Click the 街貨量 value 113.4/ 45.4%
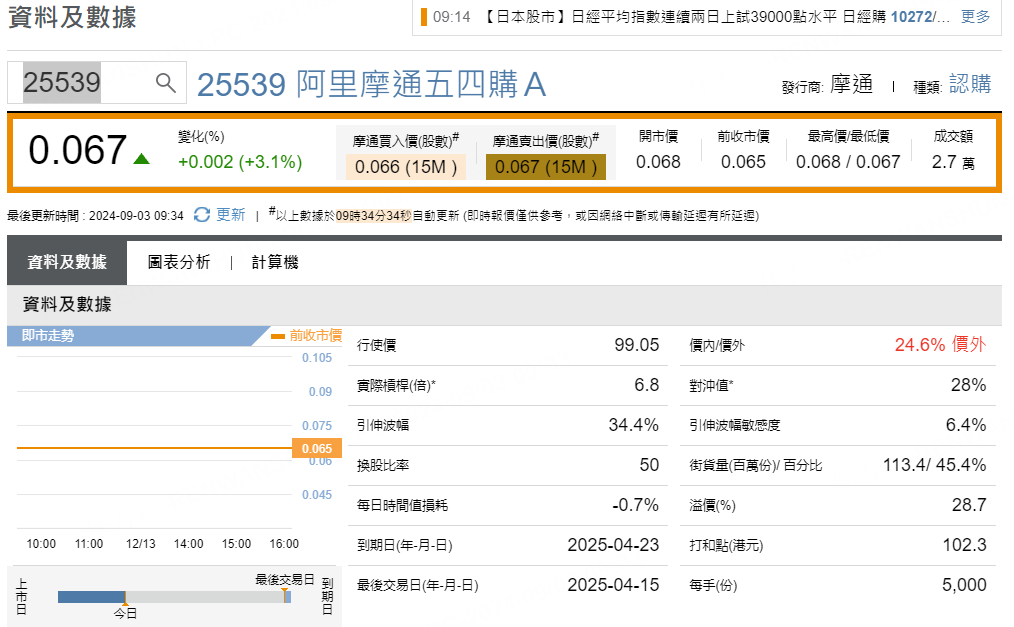1014x627 pixels. pyautogui.click(x=934, y=465)
